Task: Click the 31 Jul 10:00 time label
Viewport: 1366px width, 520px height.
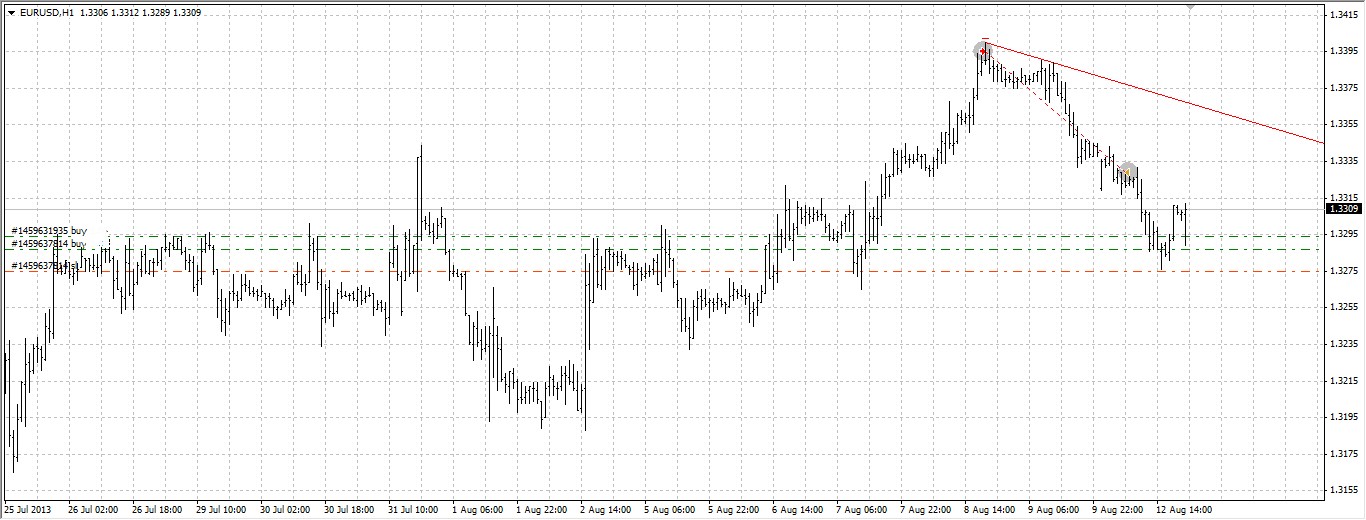Action: (x=413, y=509)
